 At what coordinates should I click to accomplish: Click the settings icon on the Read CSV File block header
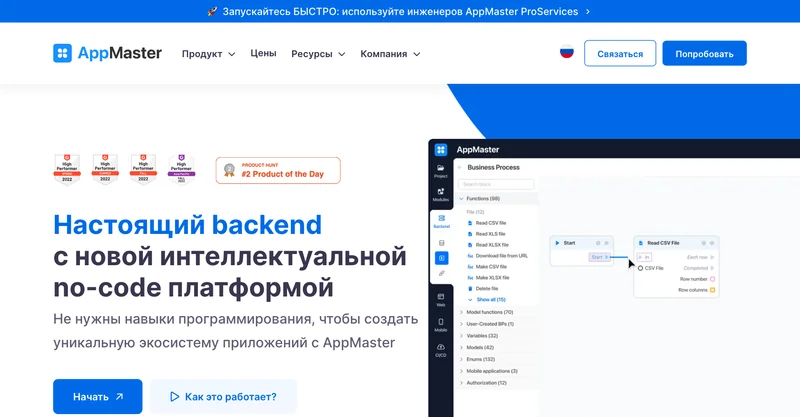point(704,243)
